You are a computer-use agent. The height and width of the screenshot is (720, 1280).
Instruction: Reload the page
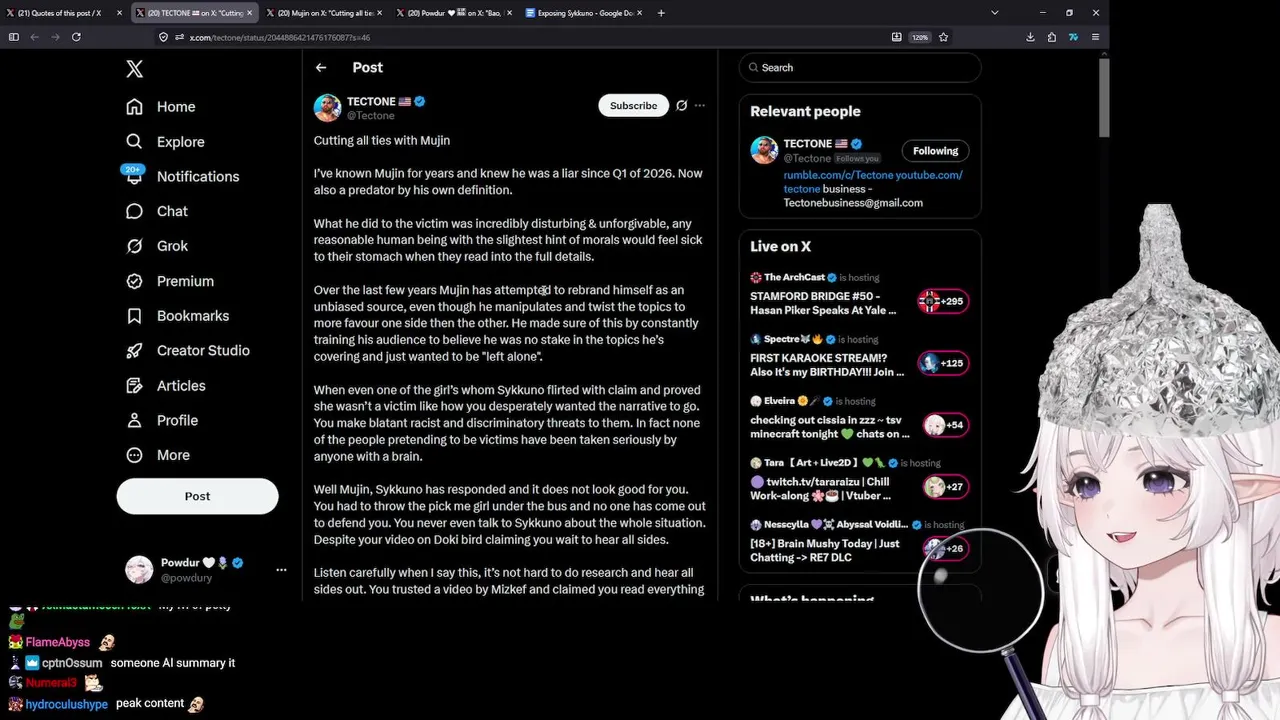(76, 37)
